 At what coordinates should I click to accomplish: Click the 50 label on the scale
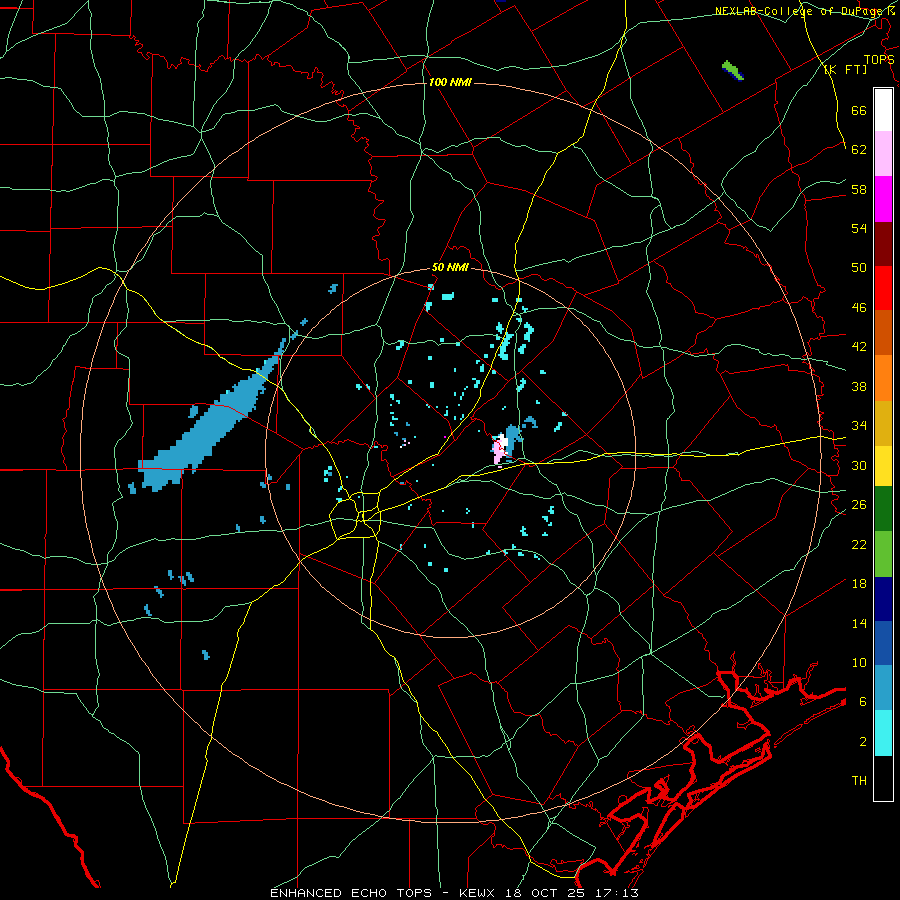pyautogui.click(x=859, y=267)
